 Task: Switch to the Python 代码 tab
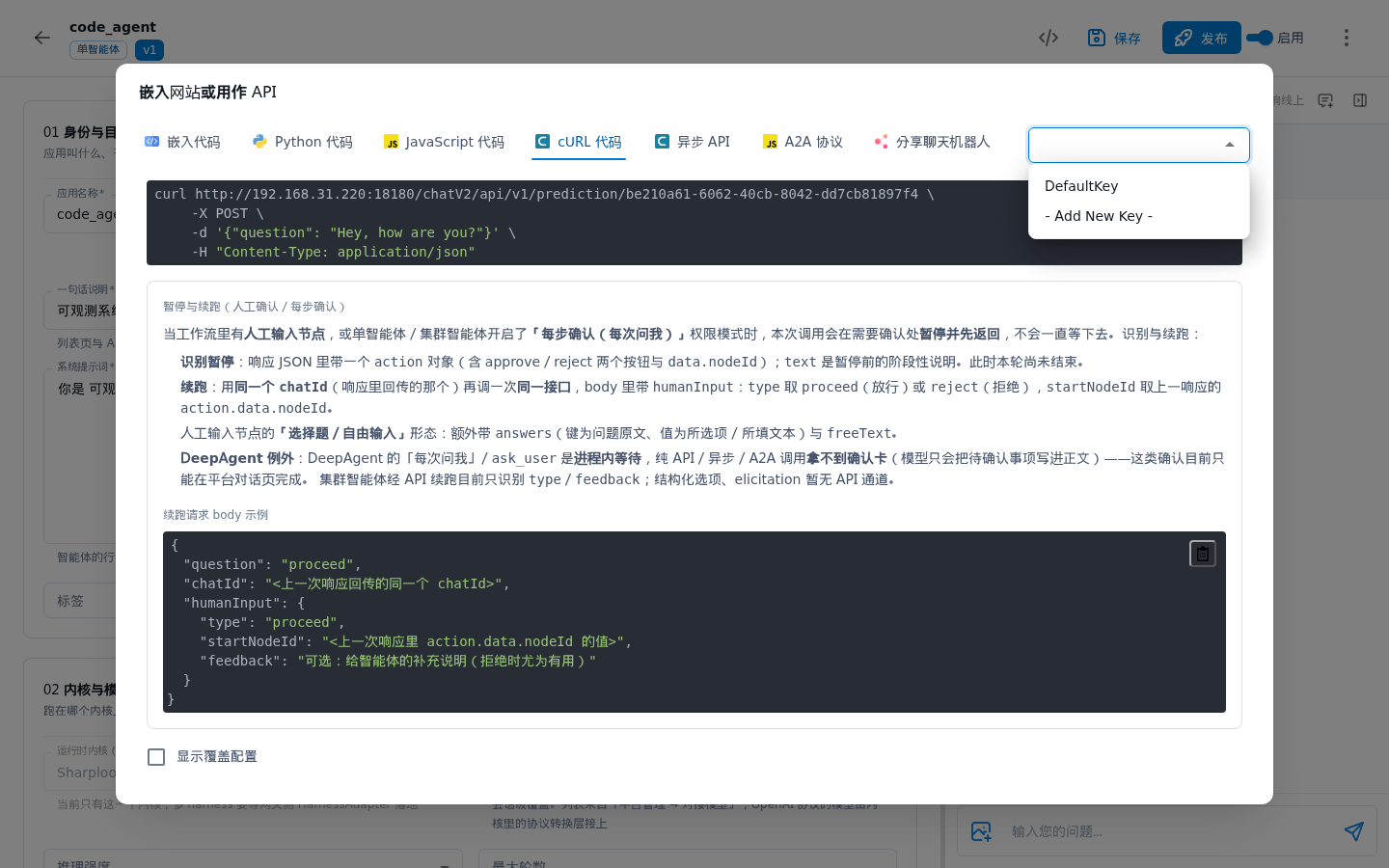pyautogui.click(x=302, y=142)
